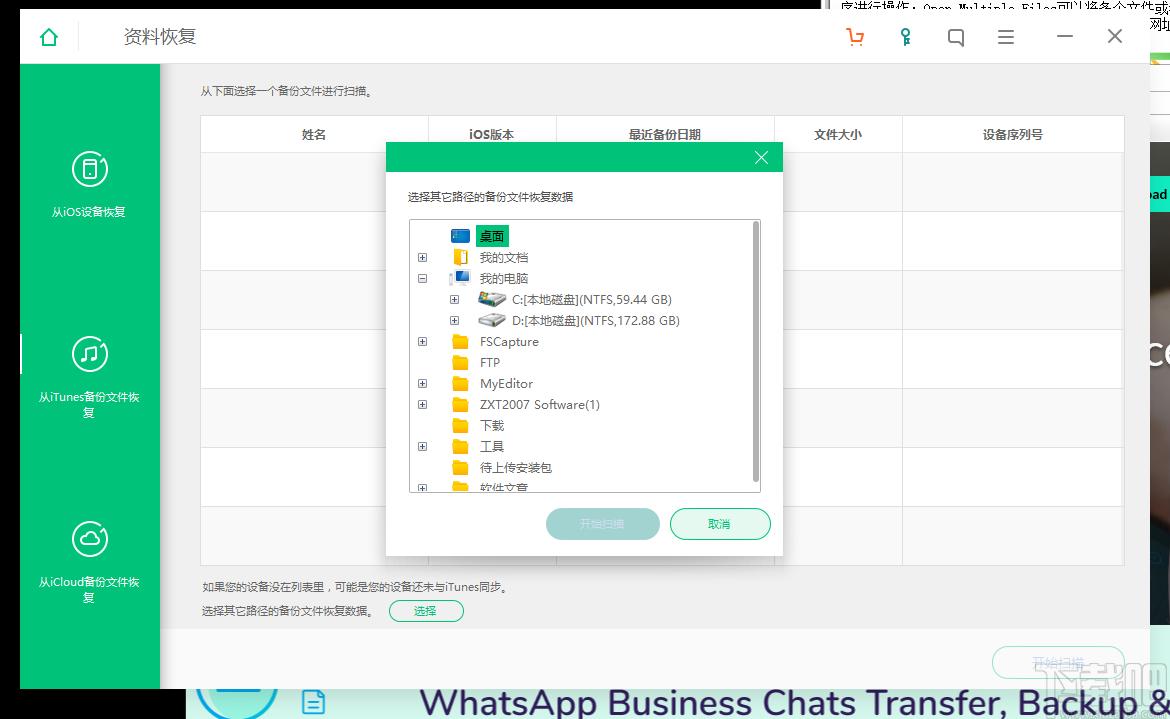
Task: Expand the MyEditor folder
Action: click(422, 383)
